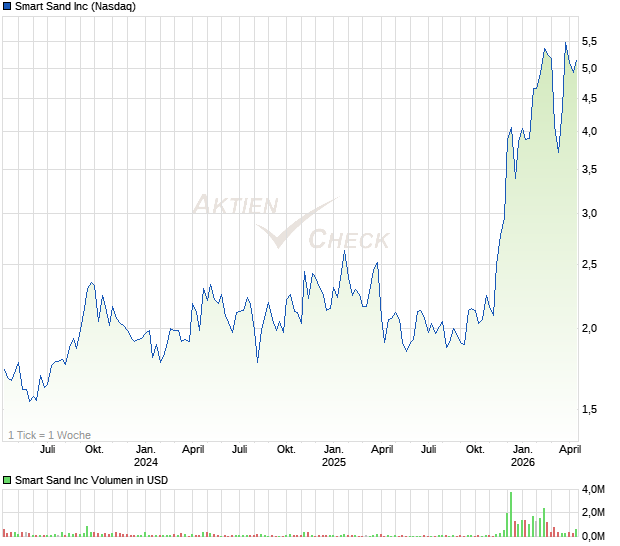
Task: Click the green Volumen legend square
Action: tap(7, 480)
